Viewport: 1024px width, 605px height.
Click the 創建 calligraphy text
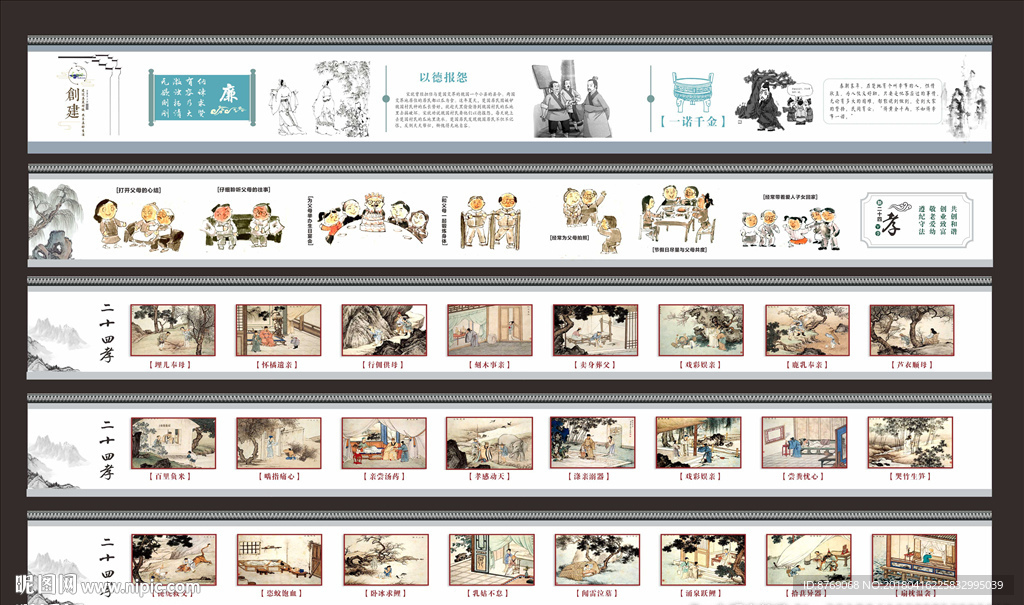pyautogui.click(x=72, y=103)
